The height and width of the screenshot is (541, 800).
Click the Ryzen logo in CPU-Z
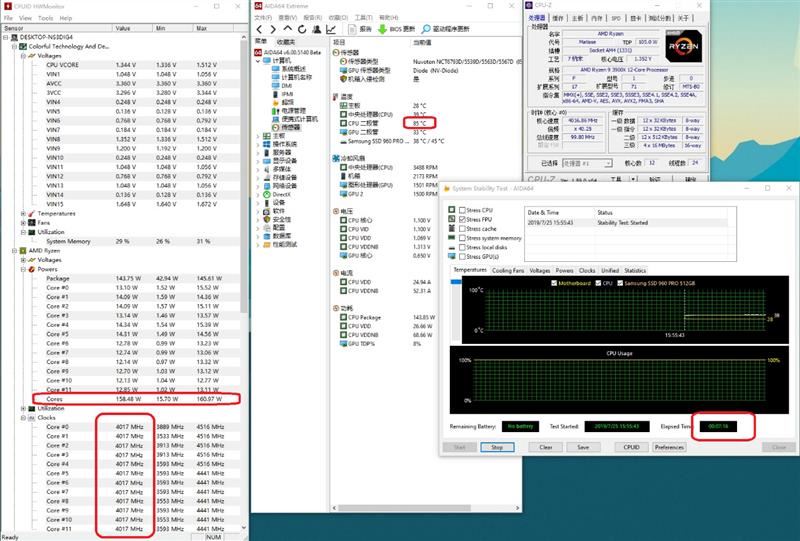coord(684,46)
